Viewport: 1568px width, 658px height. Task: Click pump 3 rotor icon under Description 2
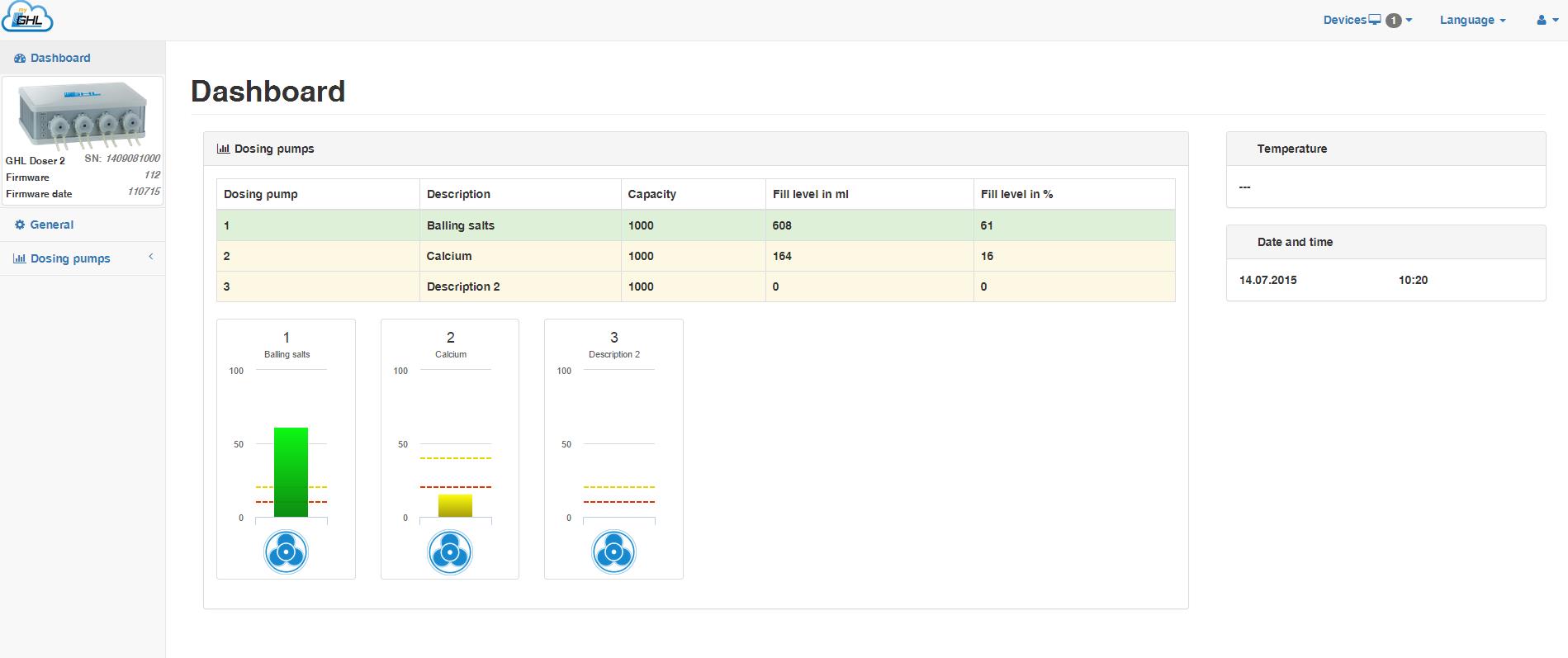click(613, 552)
